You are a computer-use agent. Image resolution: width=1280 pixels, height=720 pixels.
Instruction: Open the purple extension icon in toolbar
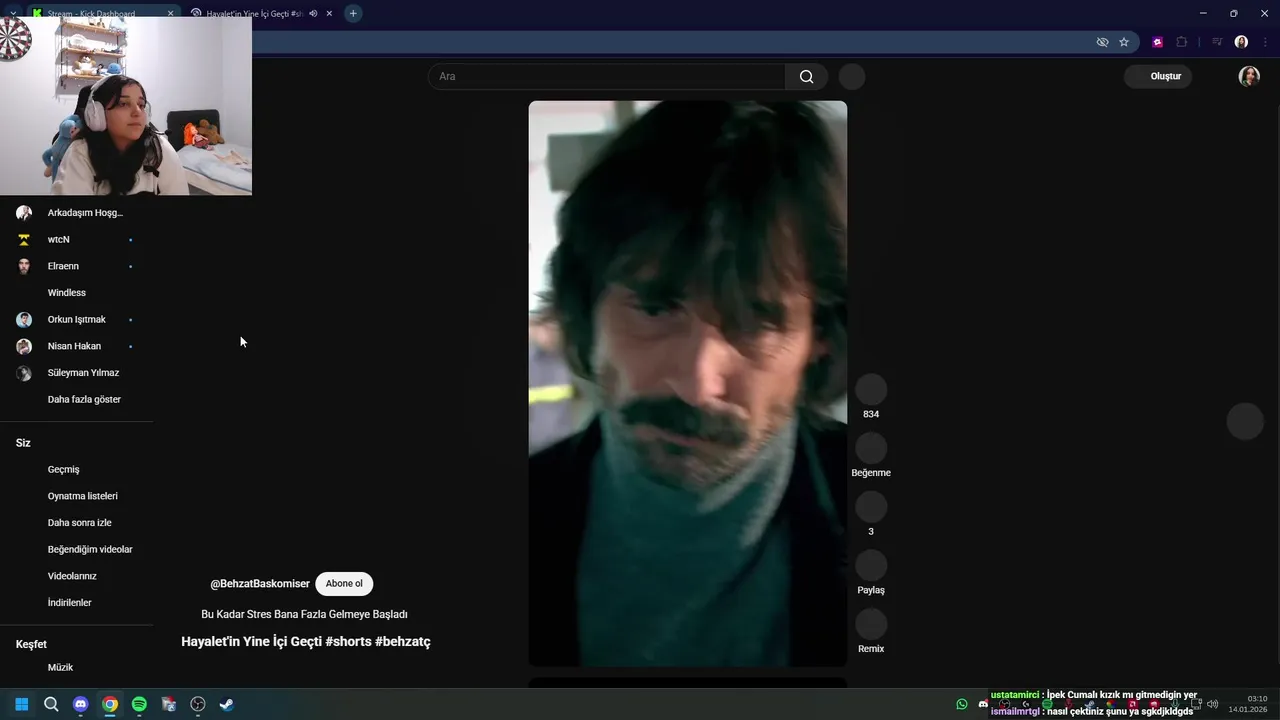click(x=1158, y=42)
